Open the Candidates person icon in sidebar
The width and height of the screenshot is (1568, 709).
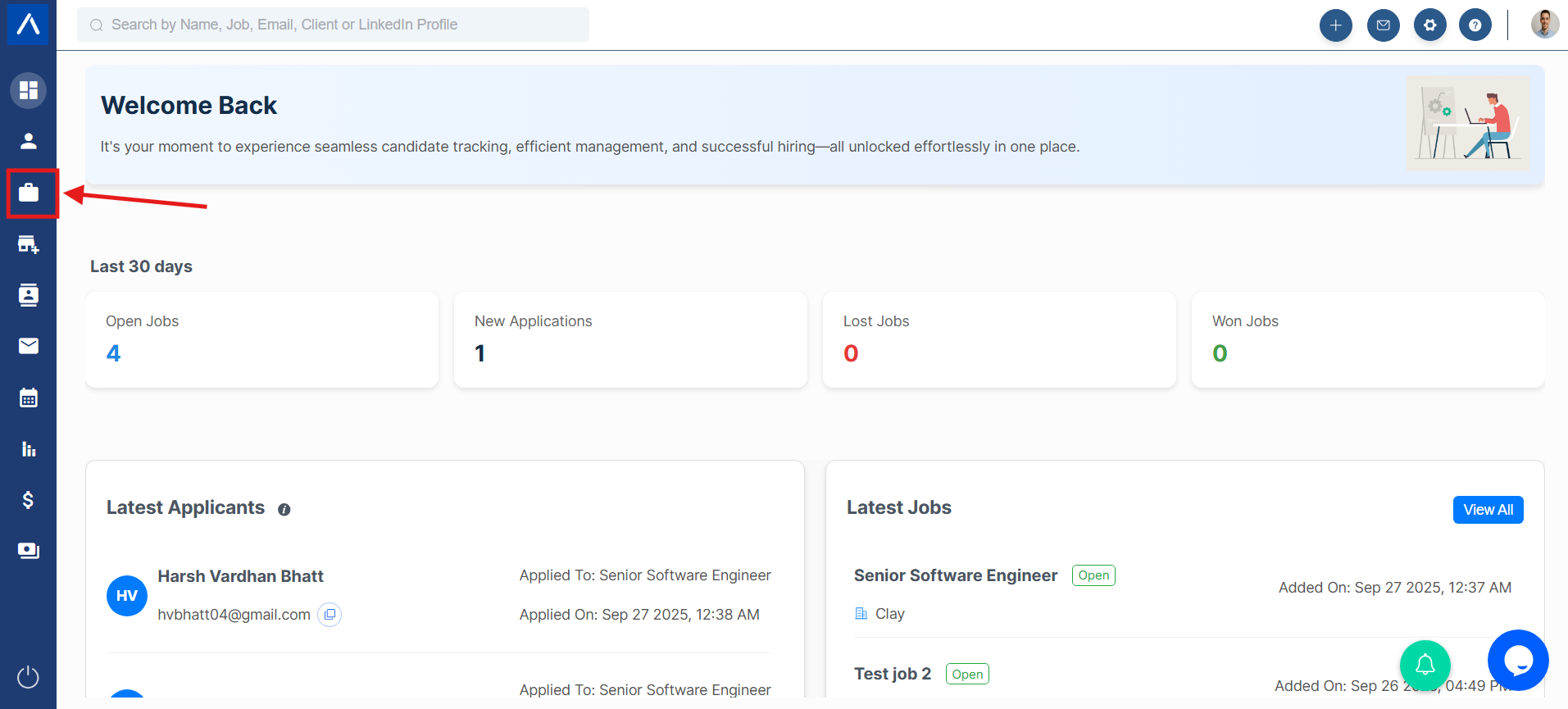[29, 141]
